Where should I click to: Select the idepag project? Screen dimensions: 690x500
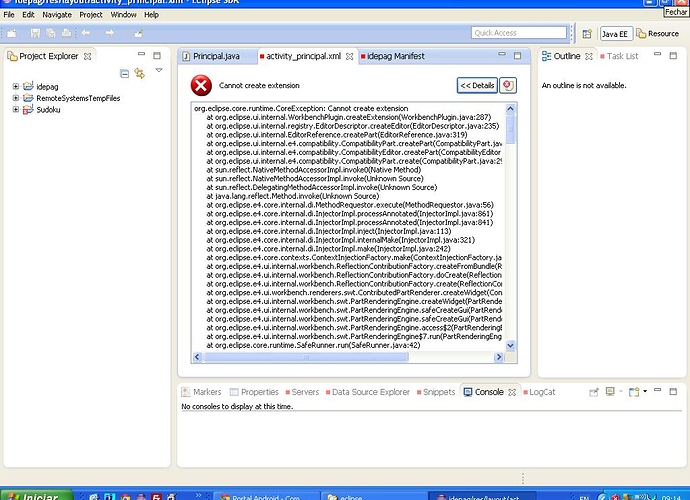click(47, 87)
